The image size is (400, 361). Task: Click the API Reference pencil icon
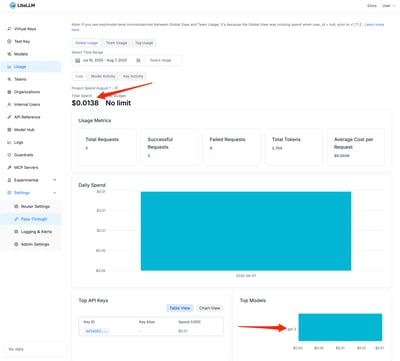(9, 117)
